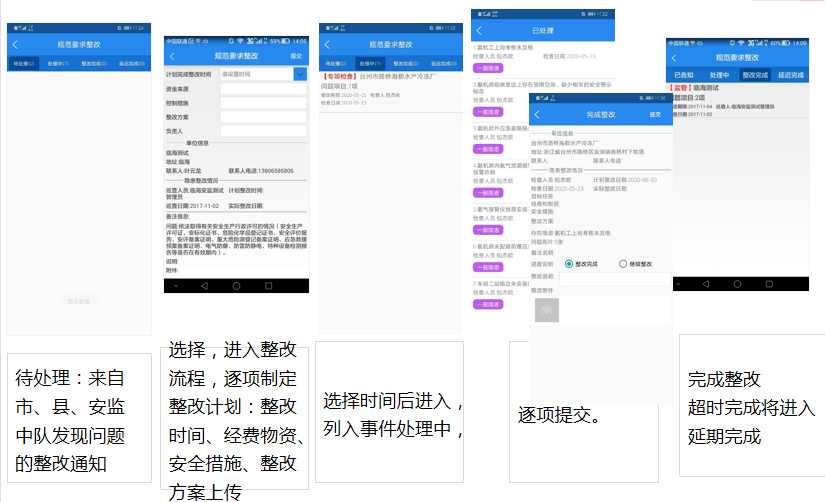The image size is (825, 502).
Task: Tap 一般隐患 tag under item 5 氨气报警仪
Action: (x=488, y=230)
